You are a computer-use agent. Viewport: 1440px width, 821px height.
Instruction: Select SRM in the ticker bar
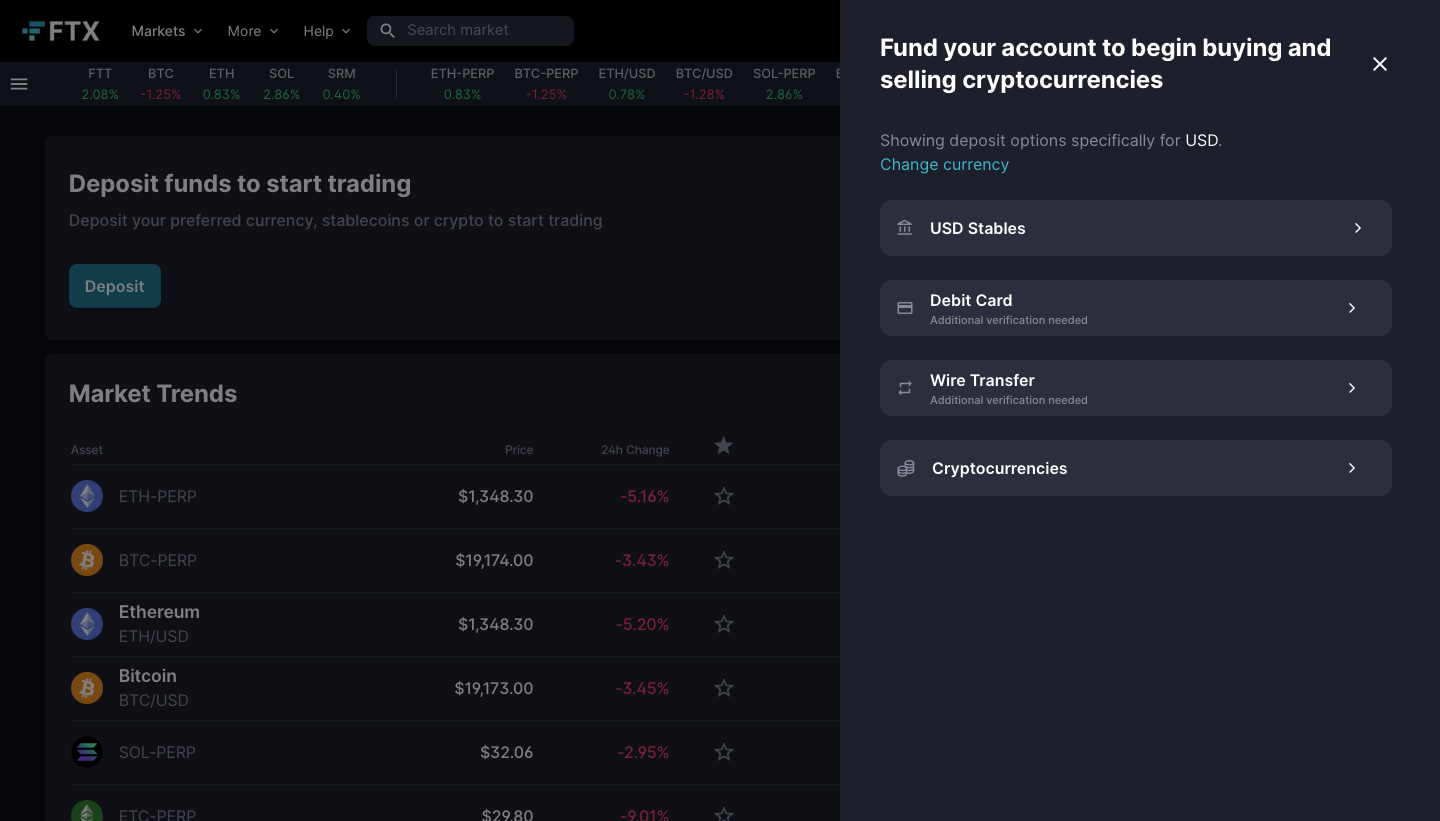(x=342, y=84)
